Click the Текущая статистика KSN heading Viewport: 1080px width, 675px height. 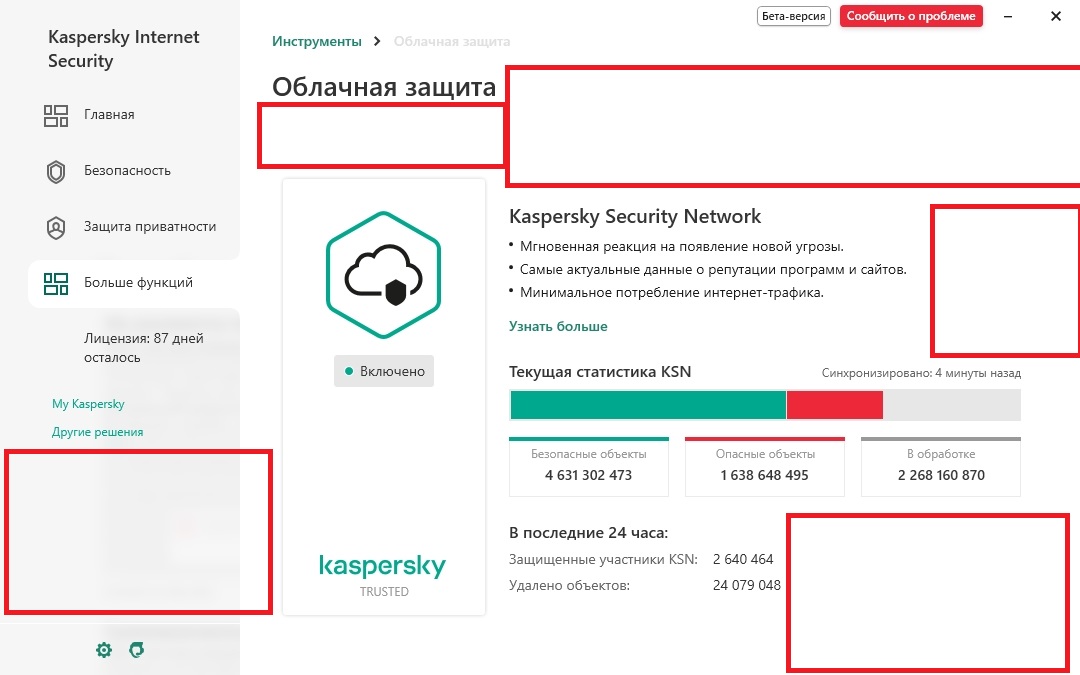(600, 372)
